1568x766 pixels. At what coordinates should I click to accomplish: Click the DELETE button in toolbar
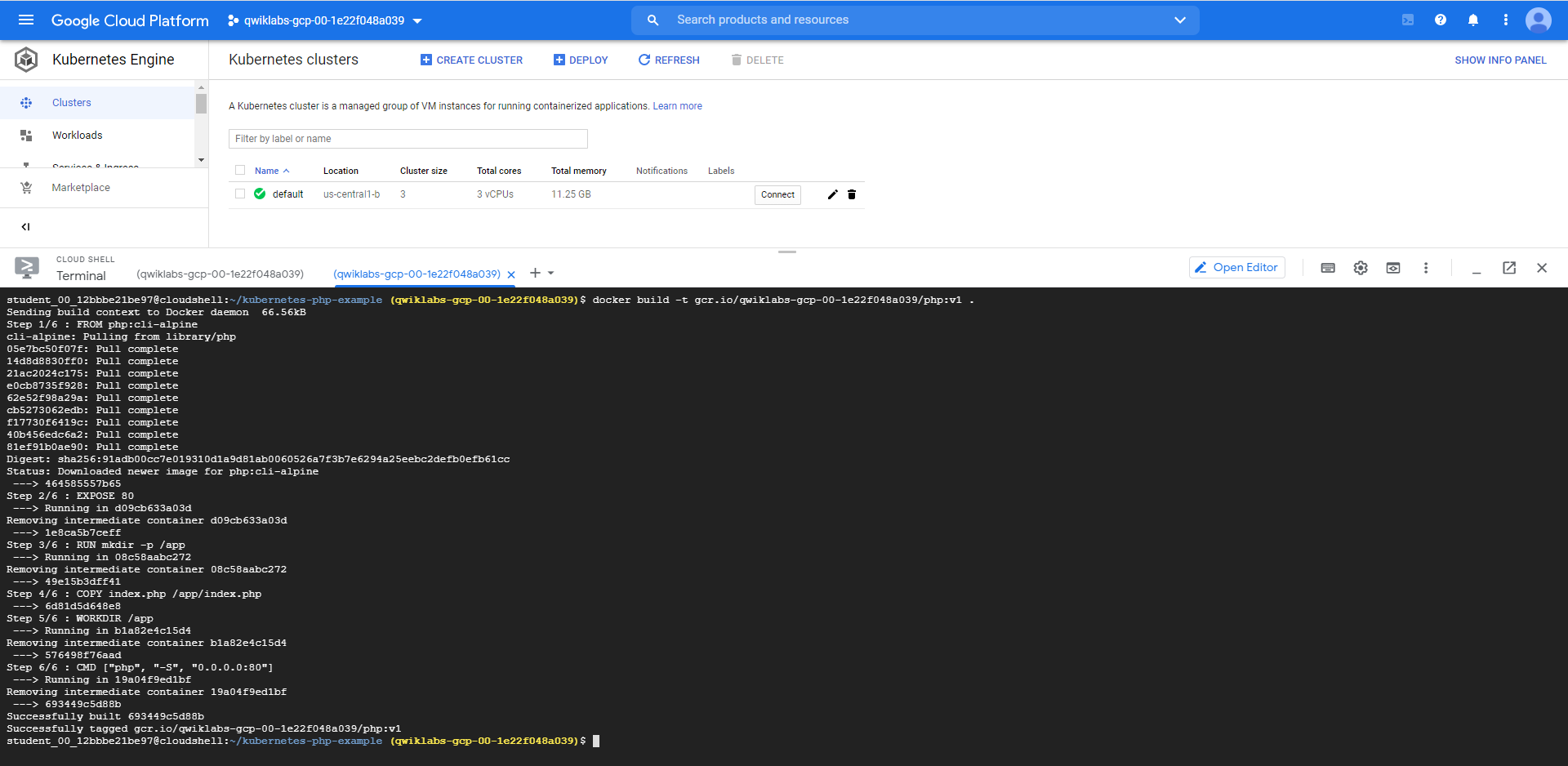[757, 60]
